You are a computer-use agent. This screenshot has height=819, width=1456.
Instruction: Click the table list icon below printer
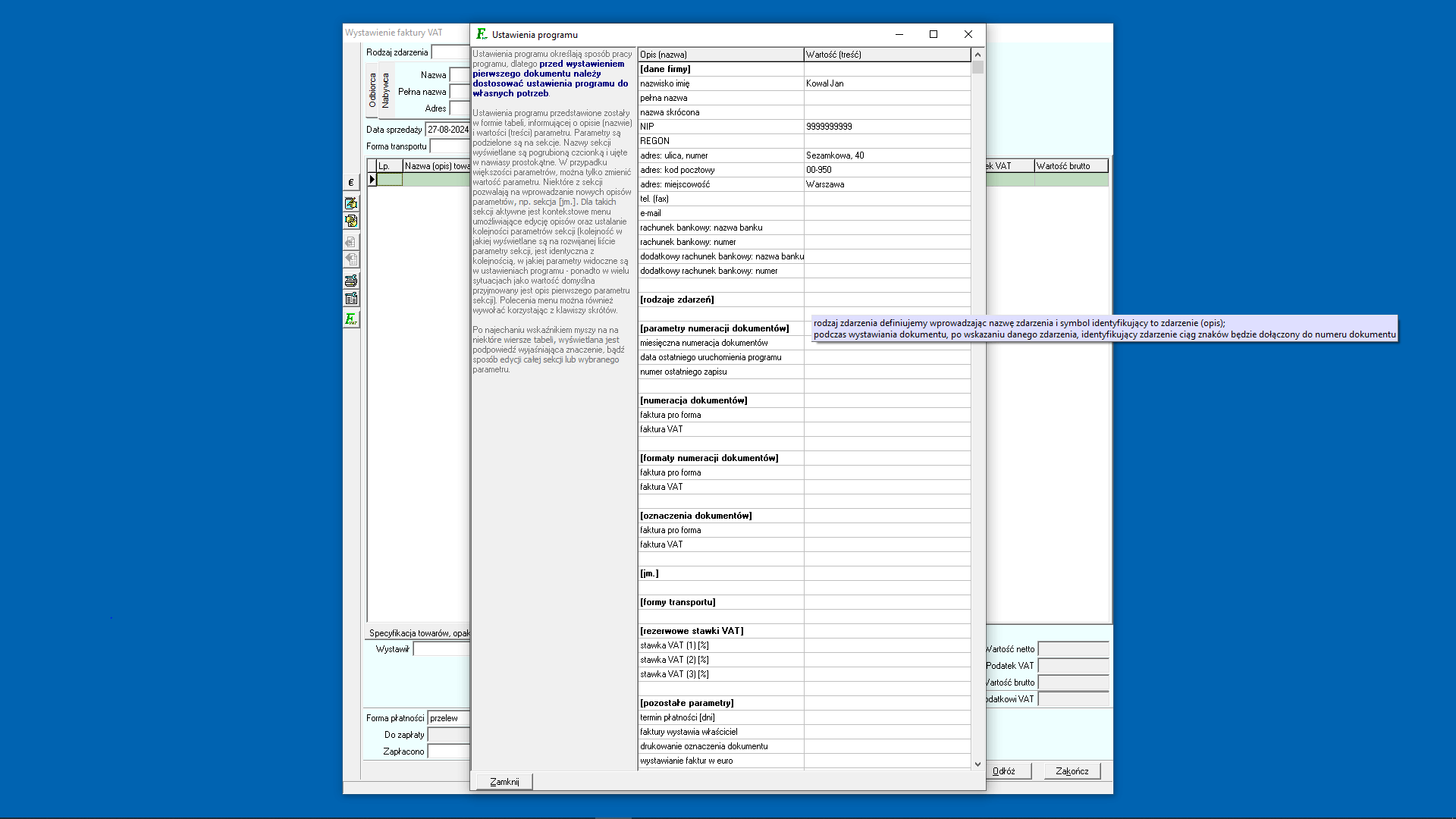pos(351,299)
